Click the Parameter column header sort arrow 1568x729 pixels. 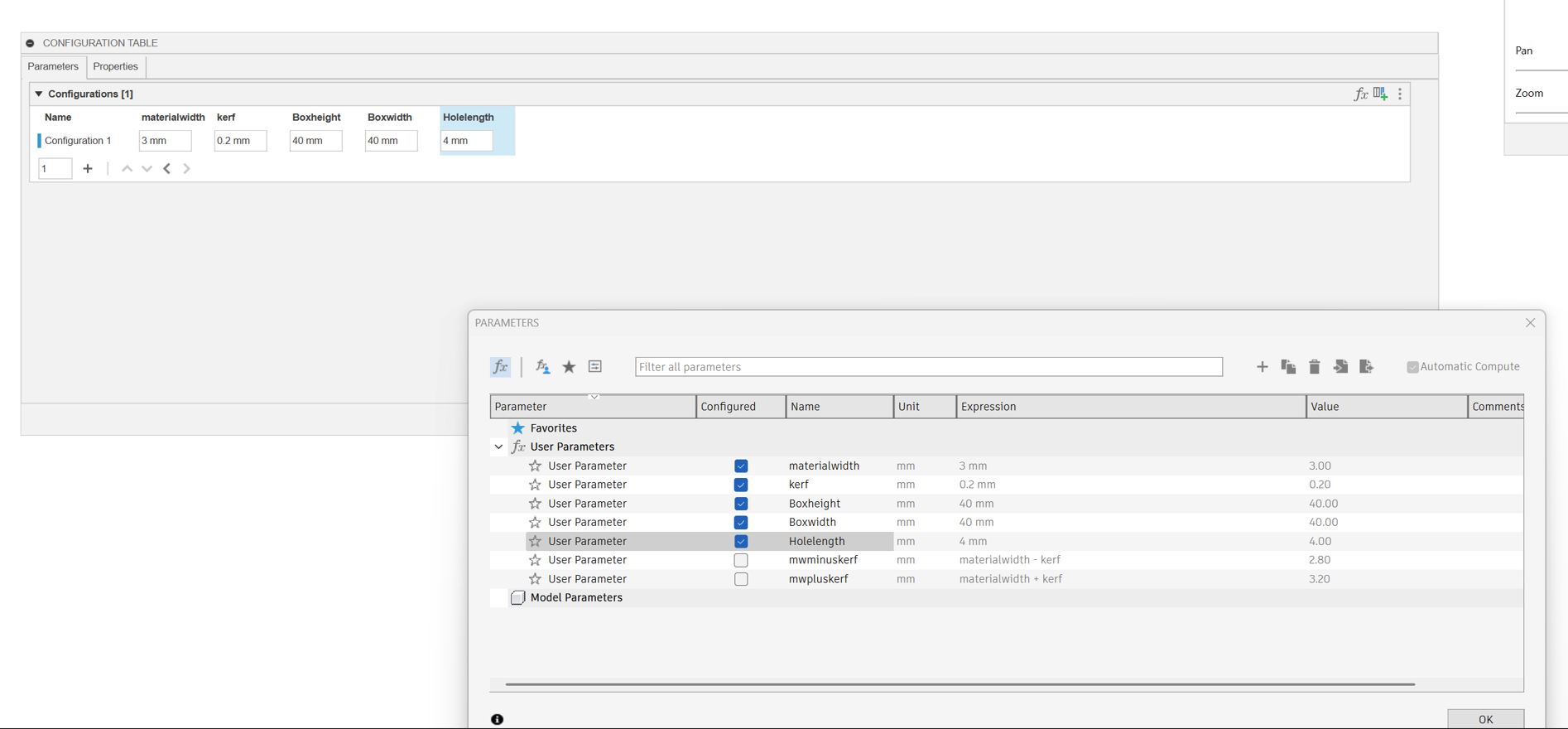[x=594, y=397]
